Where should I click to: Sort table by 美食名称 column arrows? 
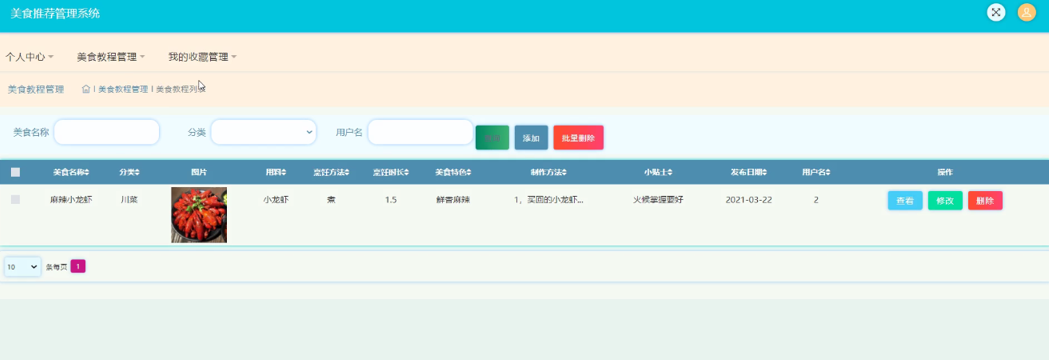tap(87, 173)
